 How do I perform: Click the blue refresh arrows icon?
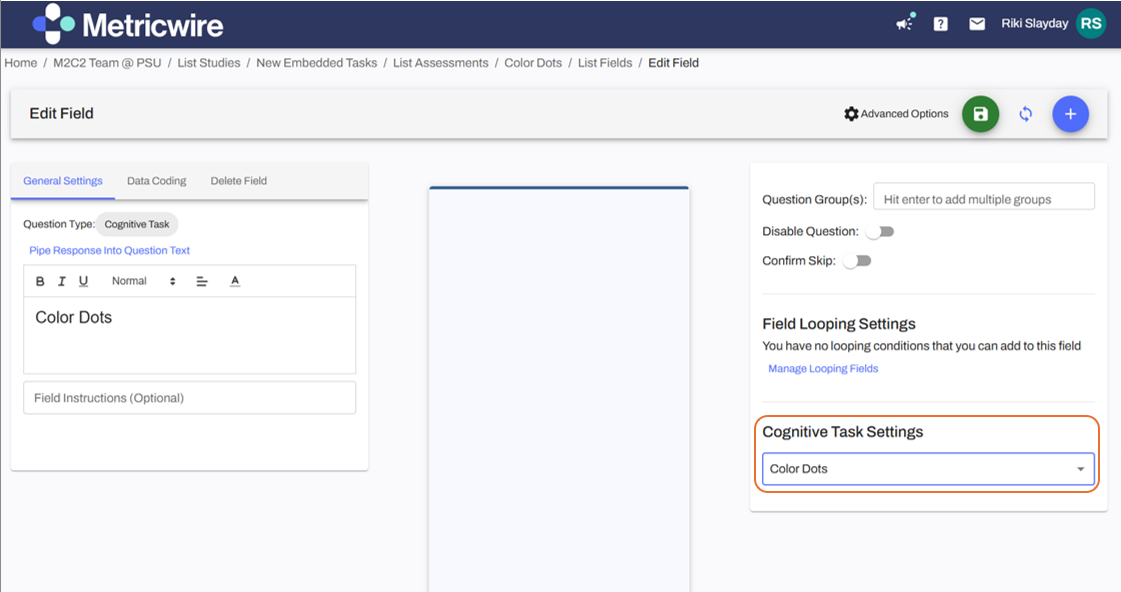click(1025, 114)
